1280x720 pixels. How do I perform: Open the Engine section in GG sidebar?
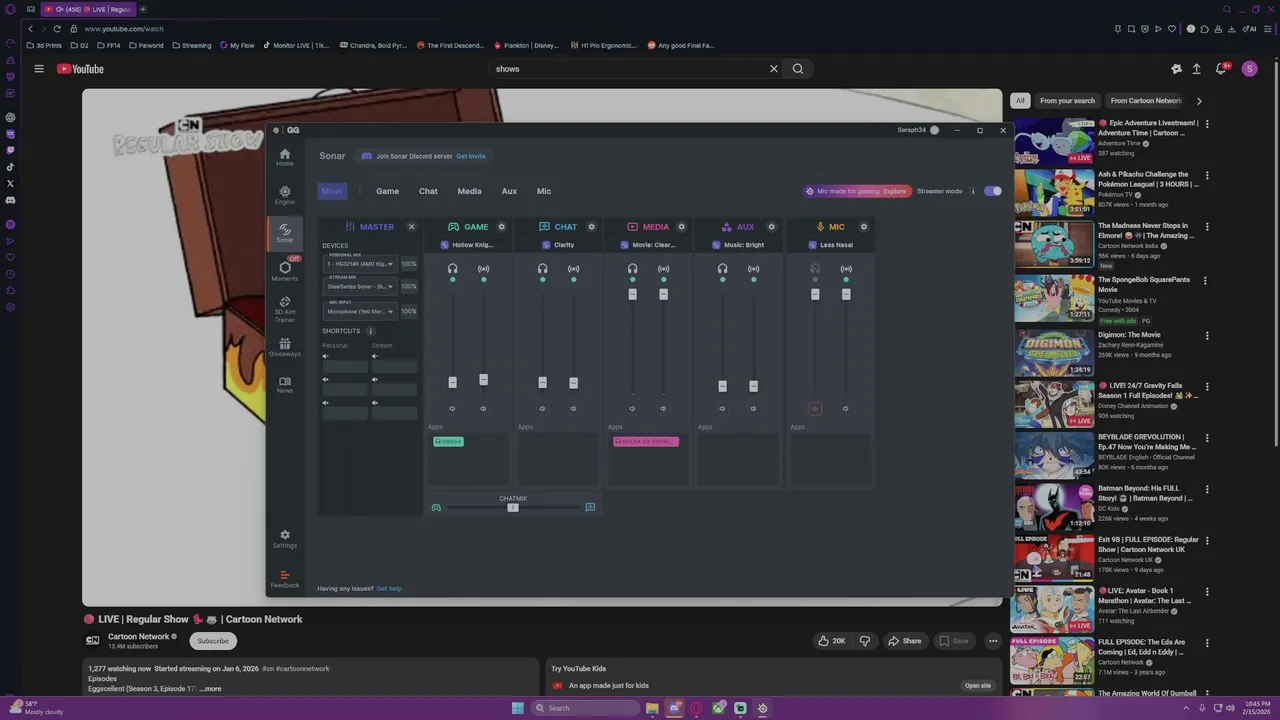285,195
